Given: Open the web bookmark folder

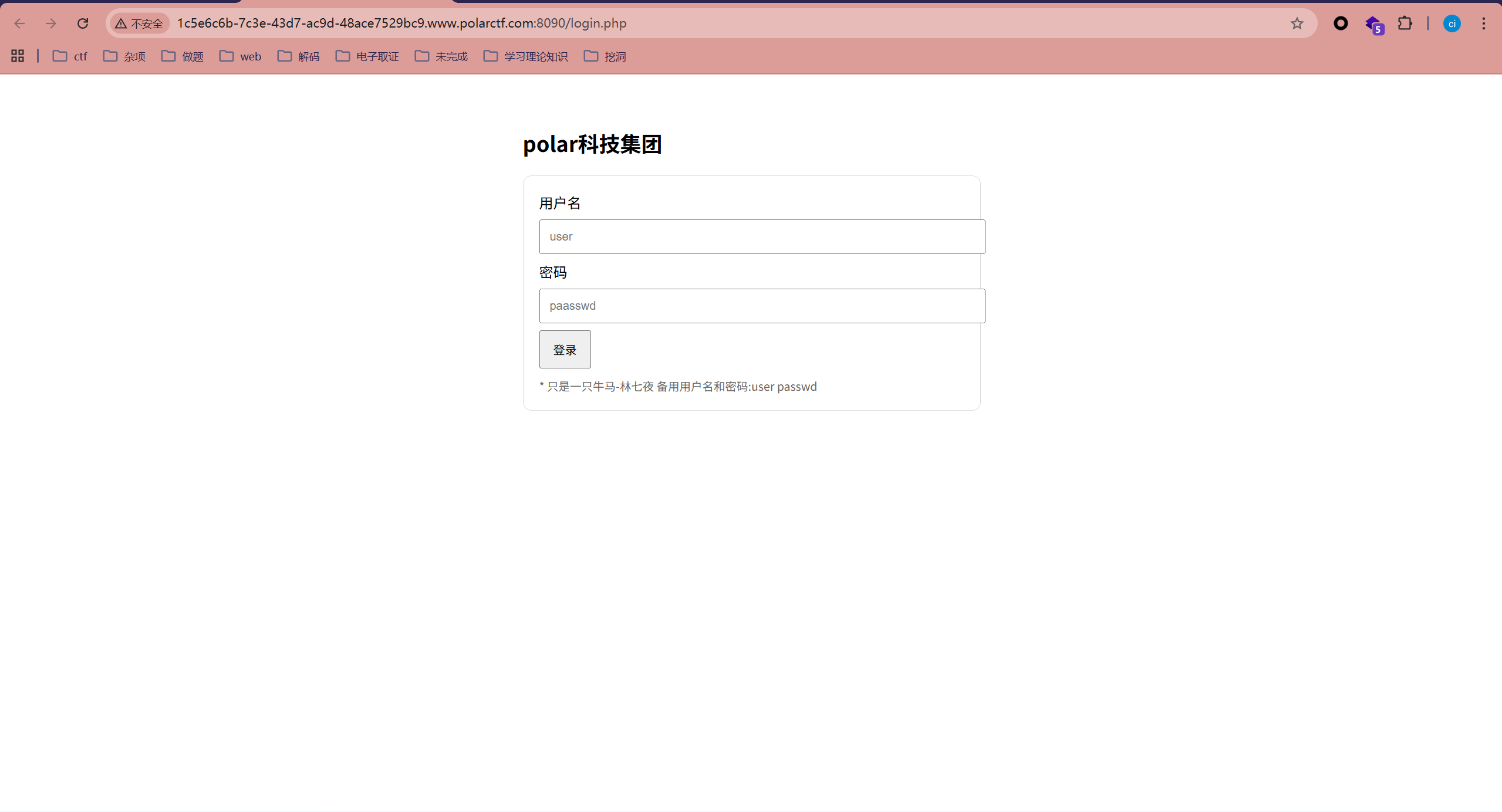Looking at the screenshot, I should coord(241,56).
